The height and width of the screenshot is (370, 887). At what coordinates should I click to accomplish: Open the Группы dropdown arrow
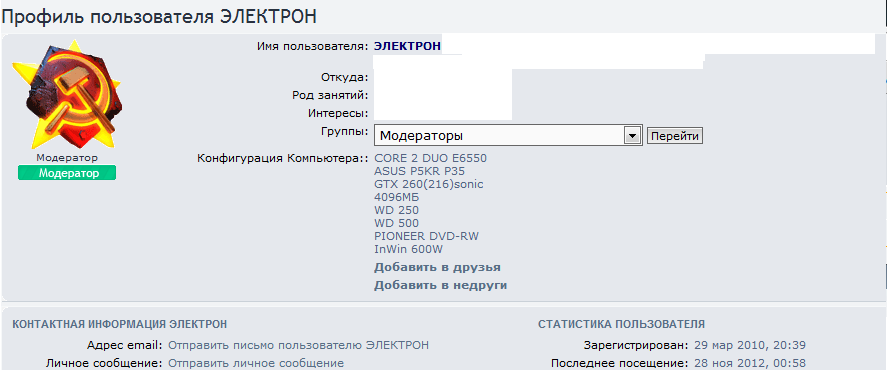tap(632, 136)
